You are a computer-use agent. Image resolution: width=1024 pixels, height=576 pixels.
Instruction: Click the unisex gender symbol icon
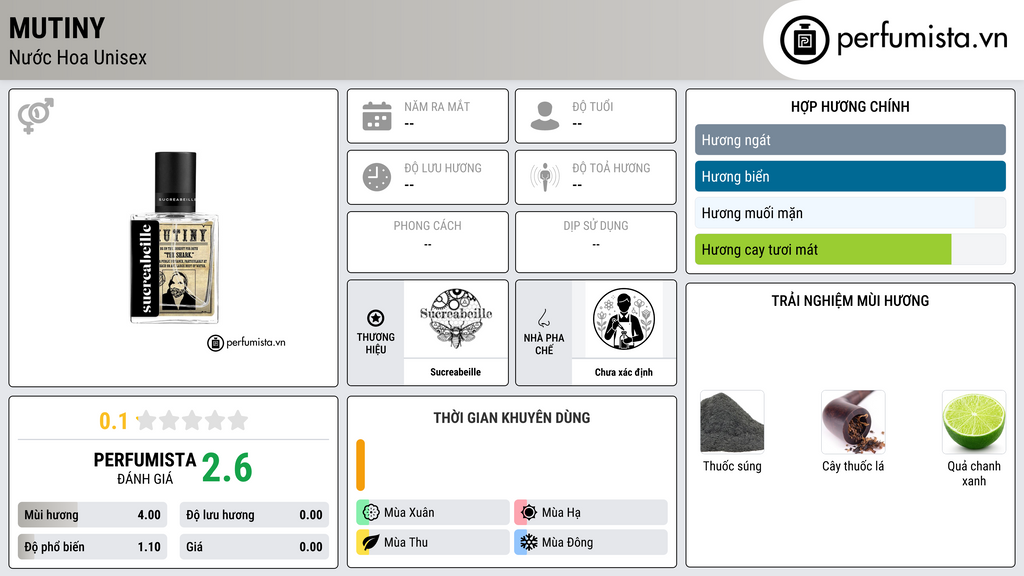coord(36,116)
